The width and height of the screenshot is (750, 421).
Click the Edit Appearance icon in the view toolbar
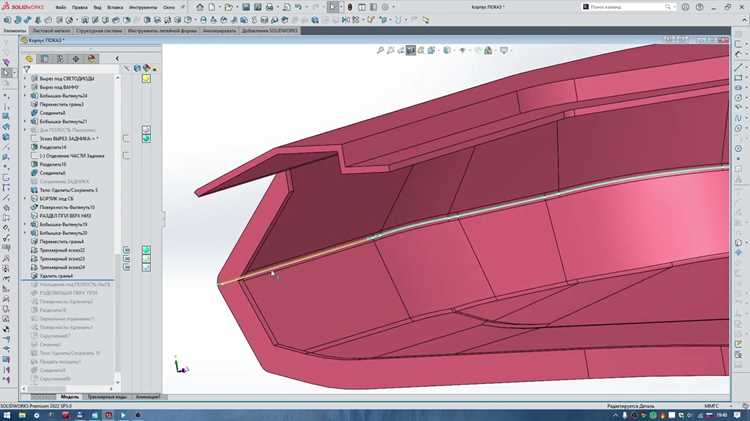[478, 50]
